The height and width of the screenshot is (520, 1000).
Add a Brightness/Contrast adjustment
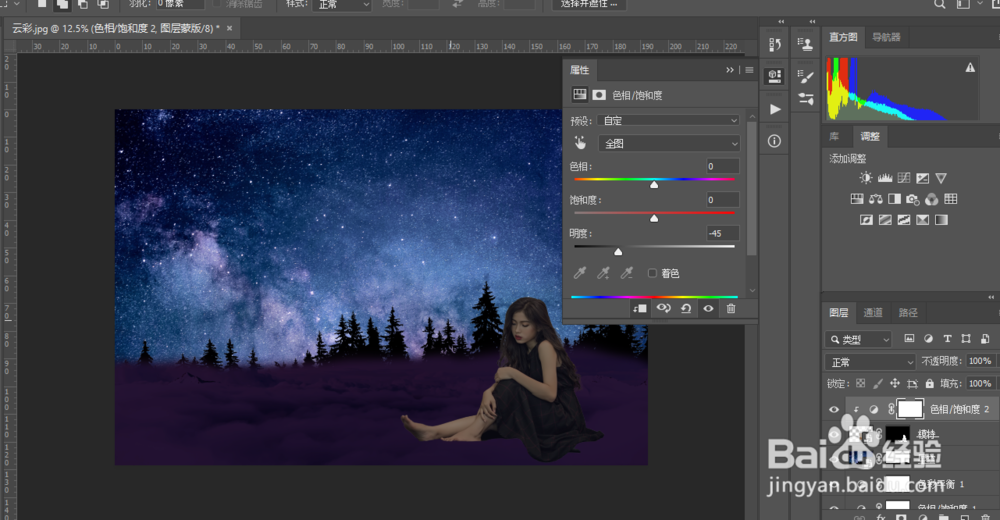pyautogui.click(x=865, y=178)
